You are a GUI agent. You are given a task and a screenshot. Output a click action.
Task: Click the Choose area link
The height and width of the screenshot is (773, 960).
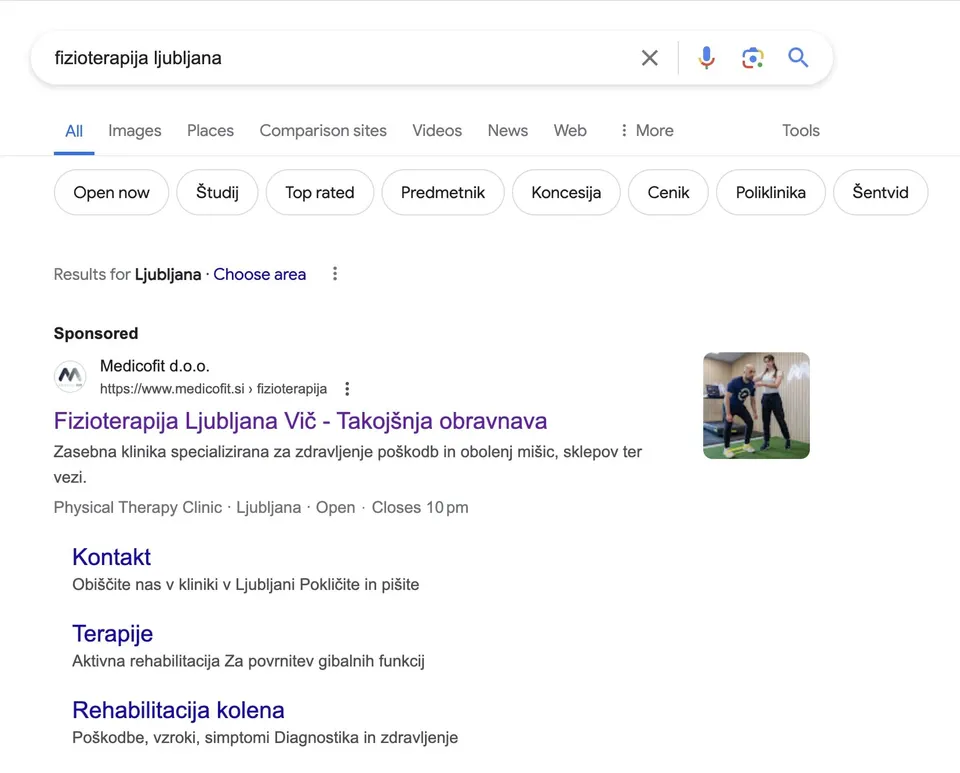click(260, 274)
